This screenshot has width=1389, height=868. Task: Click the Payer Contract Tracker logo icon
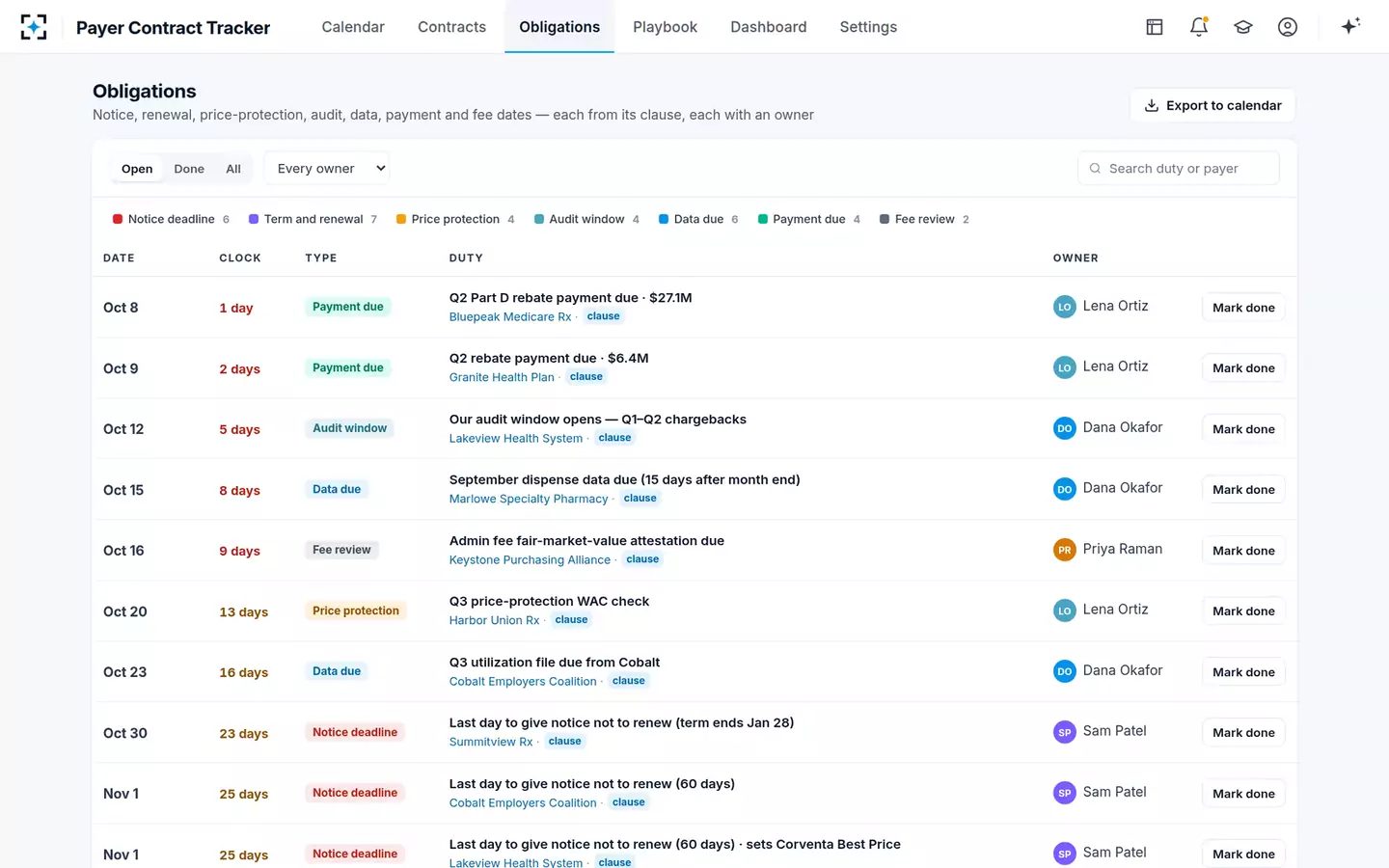(34, 27)
